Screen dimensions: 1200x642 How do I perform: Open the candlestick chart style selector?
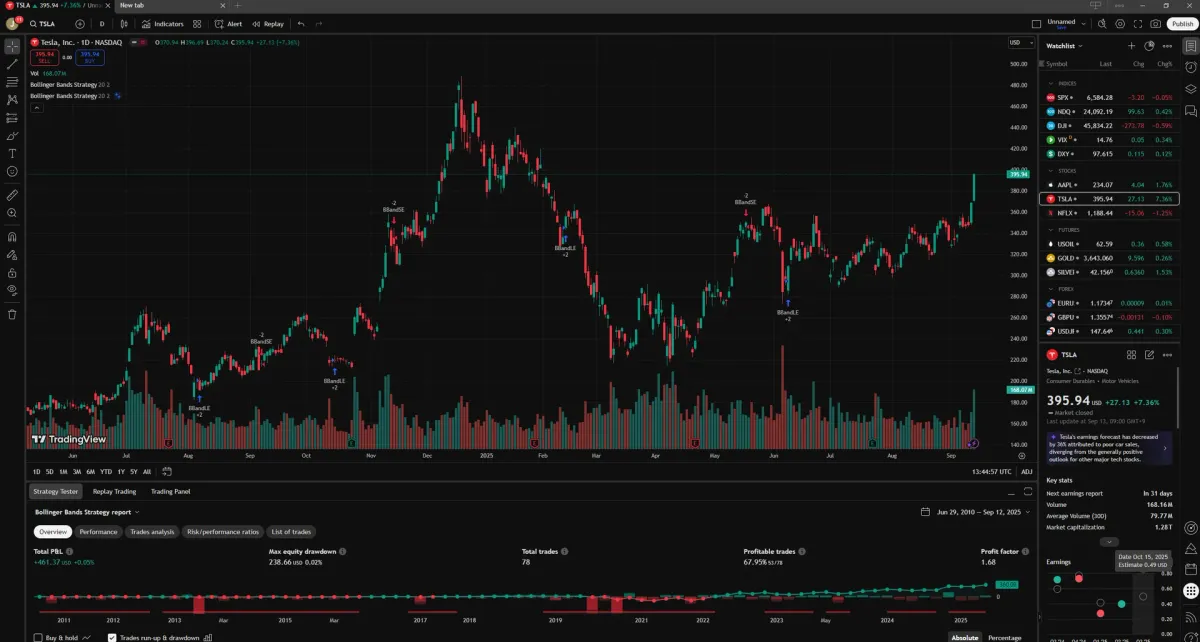pyautogui.click(x=126, y=23)
